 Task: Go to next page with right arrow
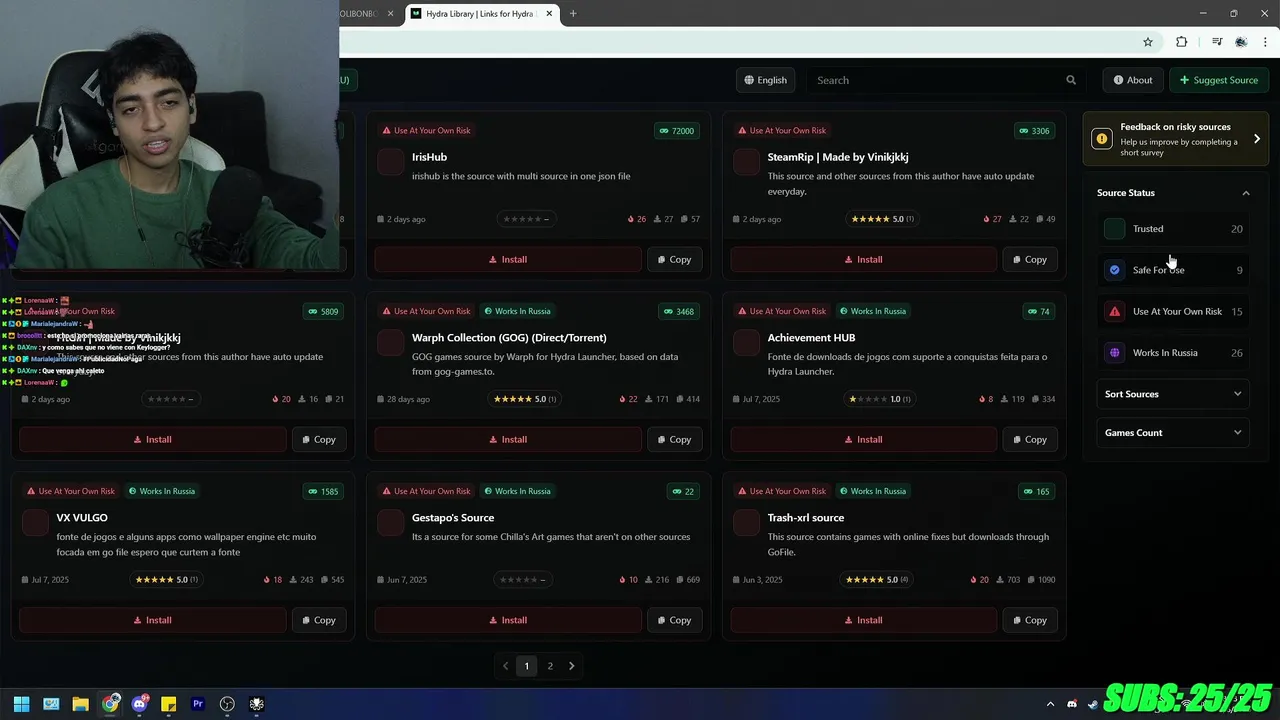click(571, 666)
